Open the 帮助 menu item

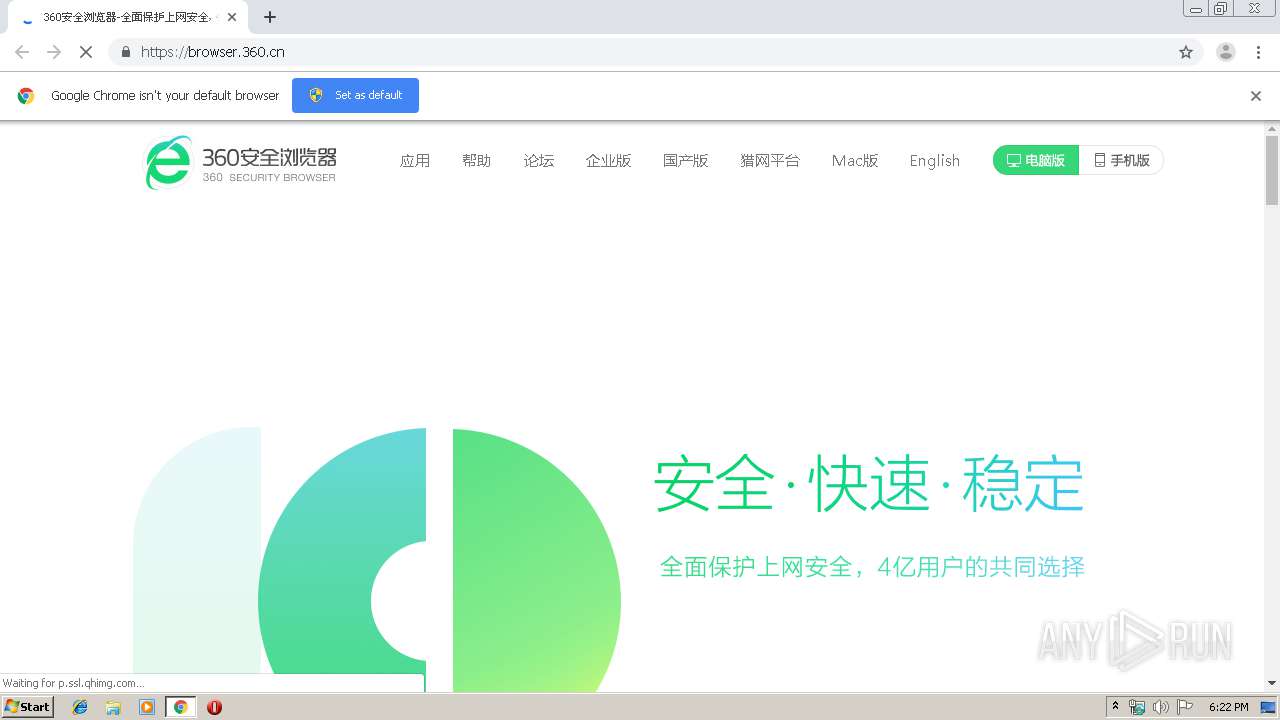477,161
